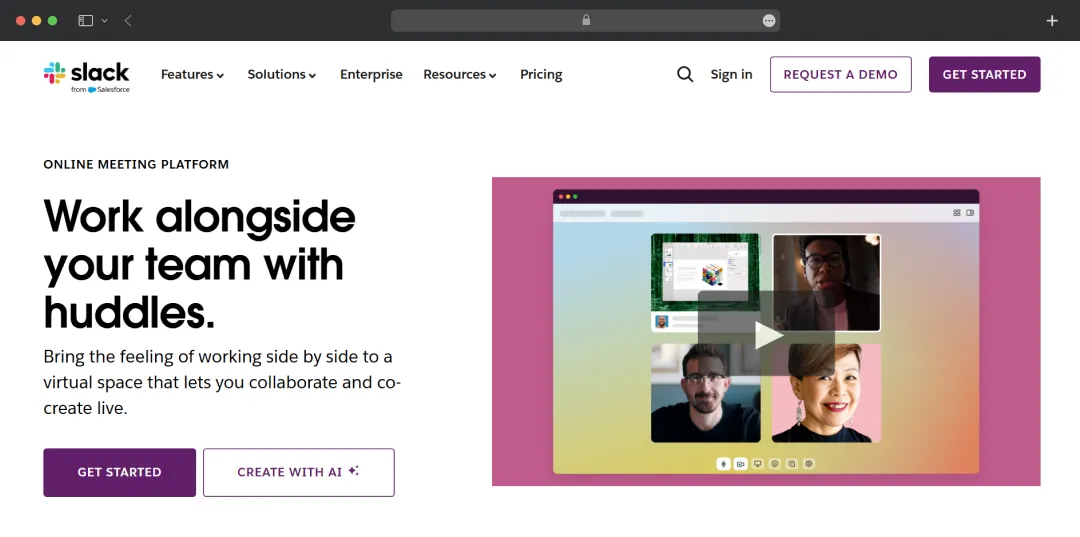Show the browser sidebar panel icon

pos(85,21)
